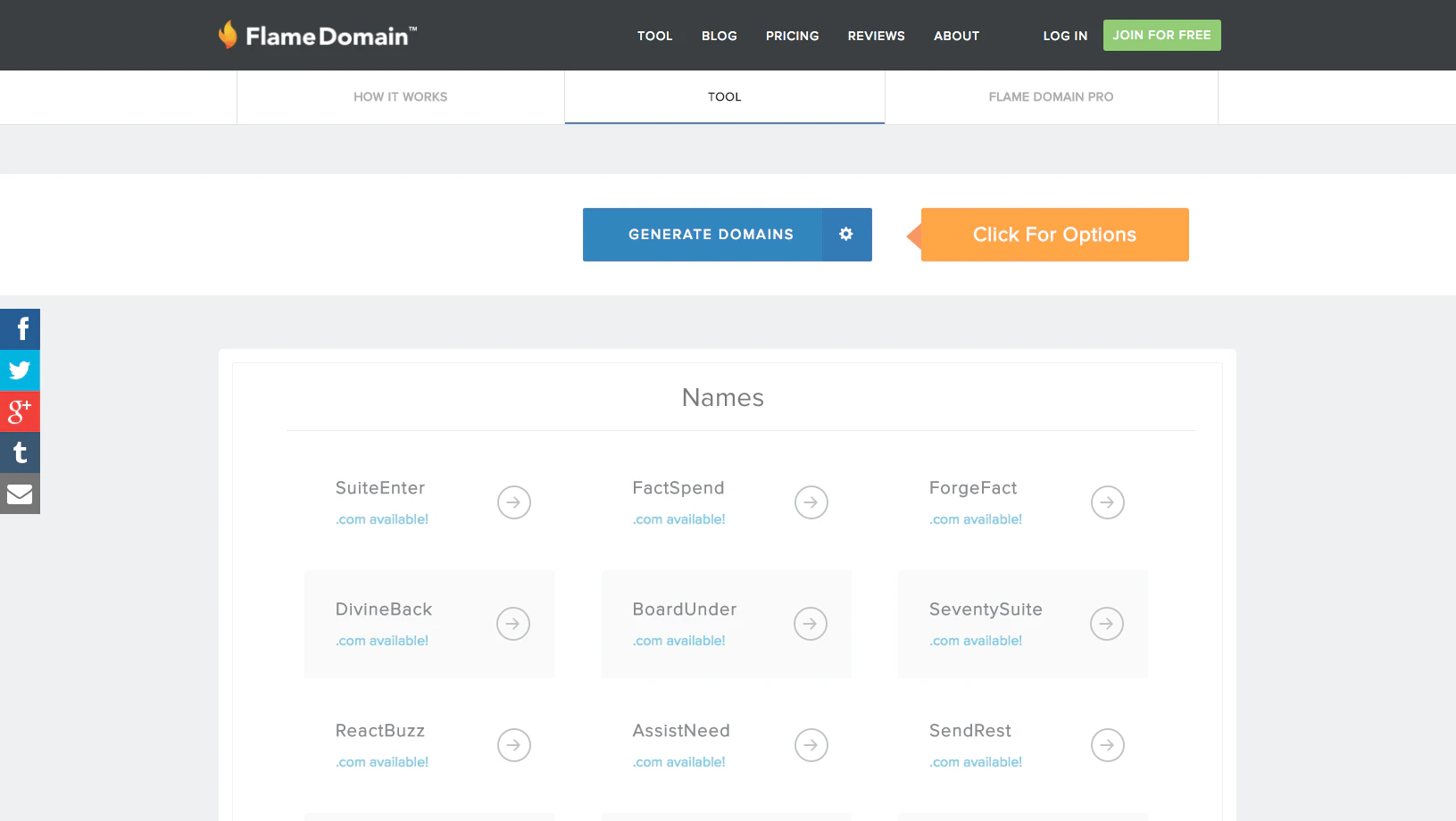1456x821 pixels.
Task: Click ForgeFact .com available link
Action: (976, 519)
